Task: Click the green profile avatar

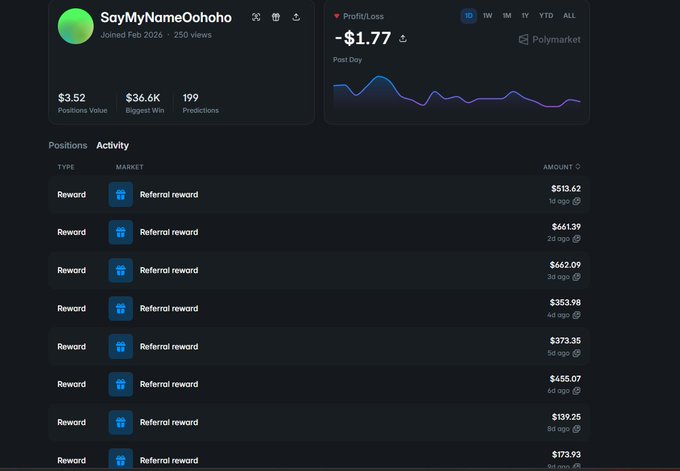Action: pyautogui.click(x=75, y=26)
